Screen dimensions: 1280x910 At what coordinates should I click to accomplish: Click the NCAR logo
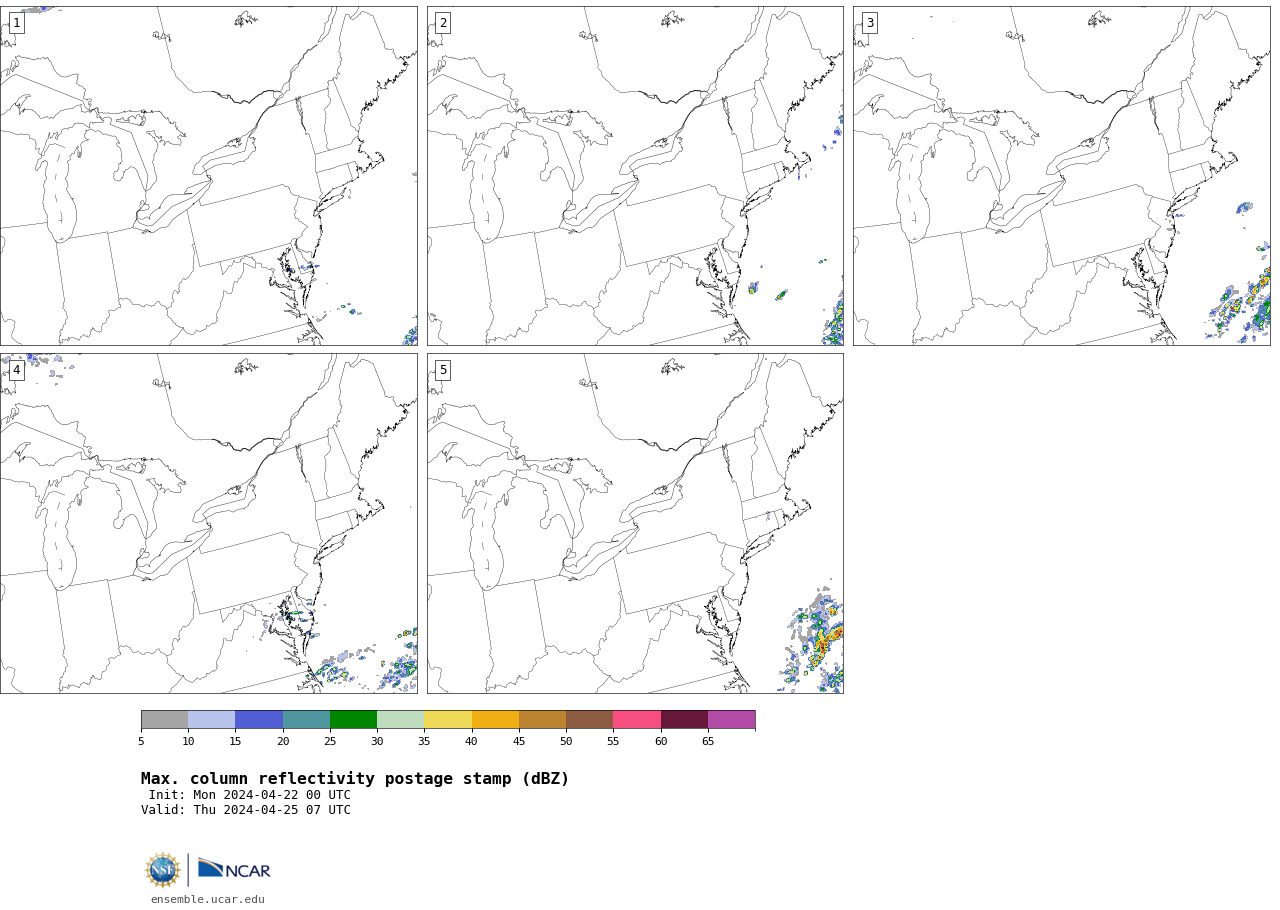tap(234, 870)
